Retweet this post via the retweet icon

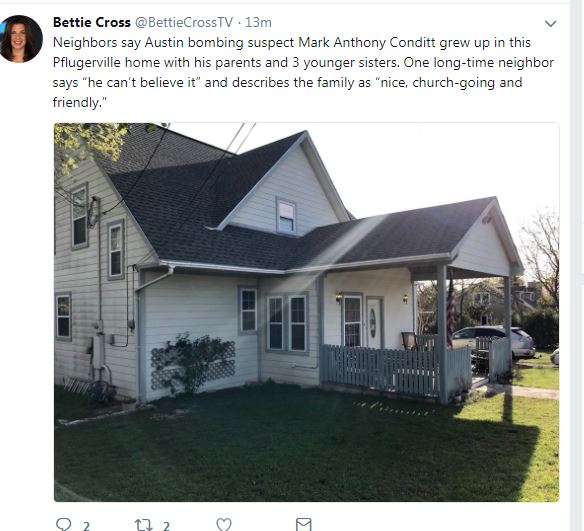(x=143, y=525)
